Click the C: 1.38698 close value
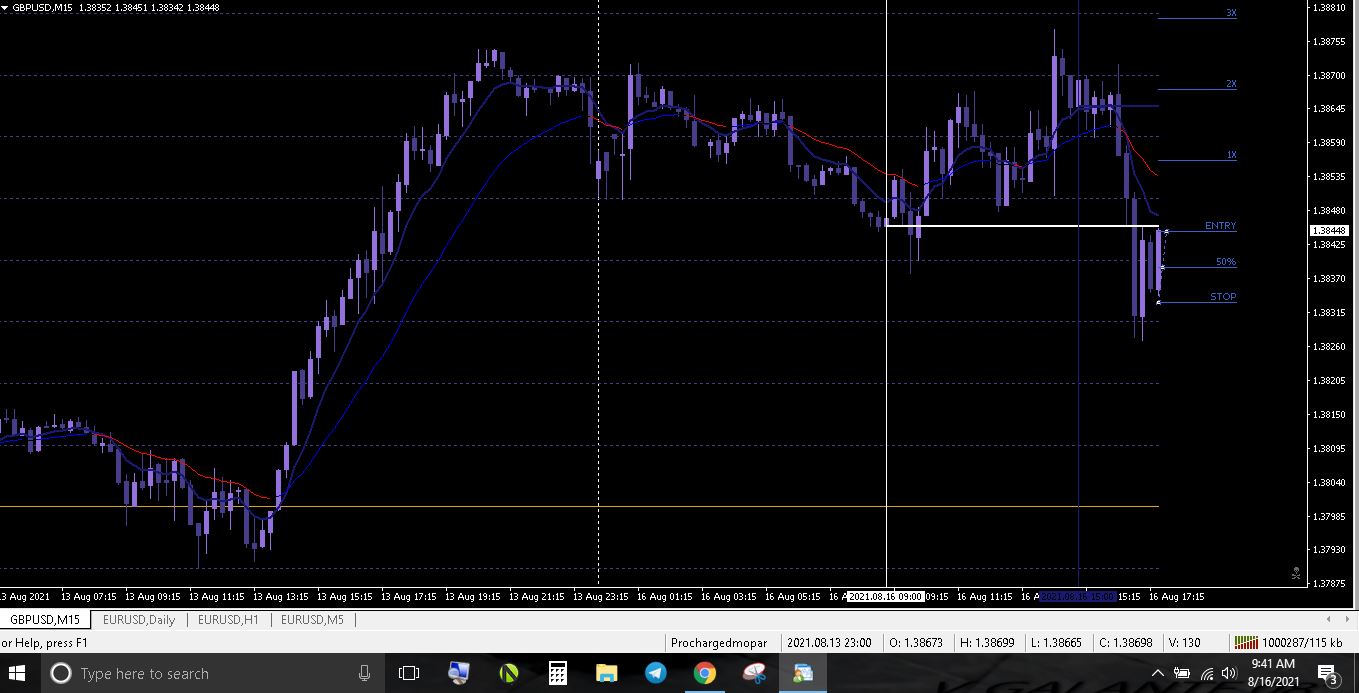 tap(1125, 643)
